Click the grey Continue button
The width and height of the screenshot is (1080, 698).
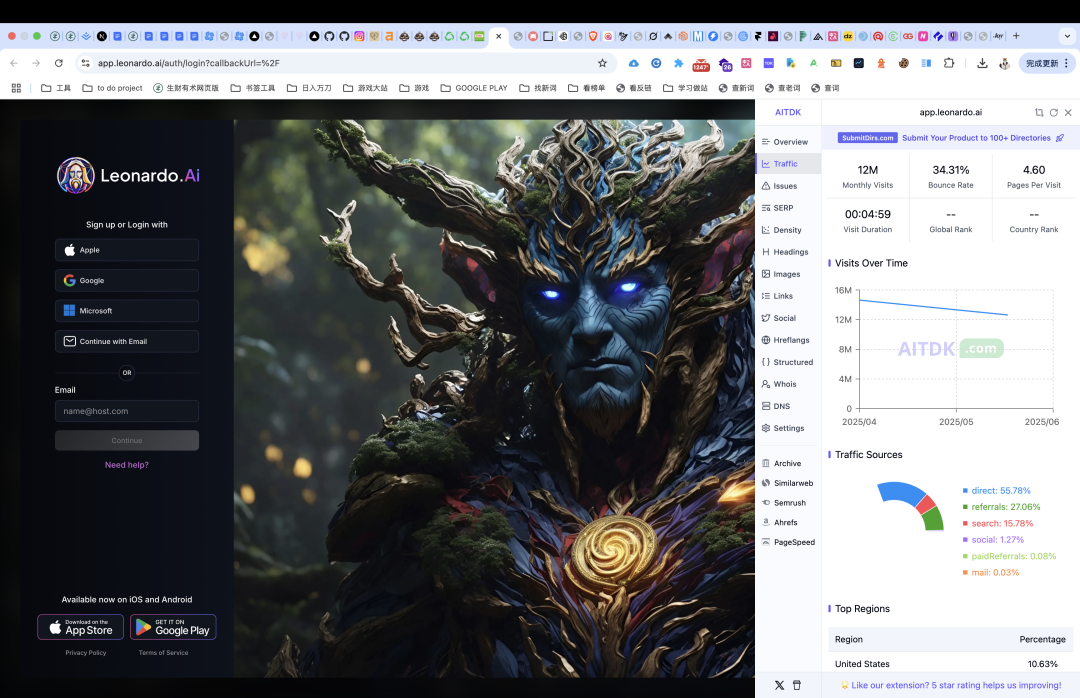(x=127, y=440)
